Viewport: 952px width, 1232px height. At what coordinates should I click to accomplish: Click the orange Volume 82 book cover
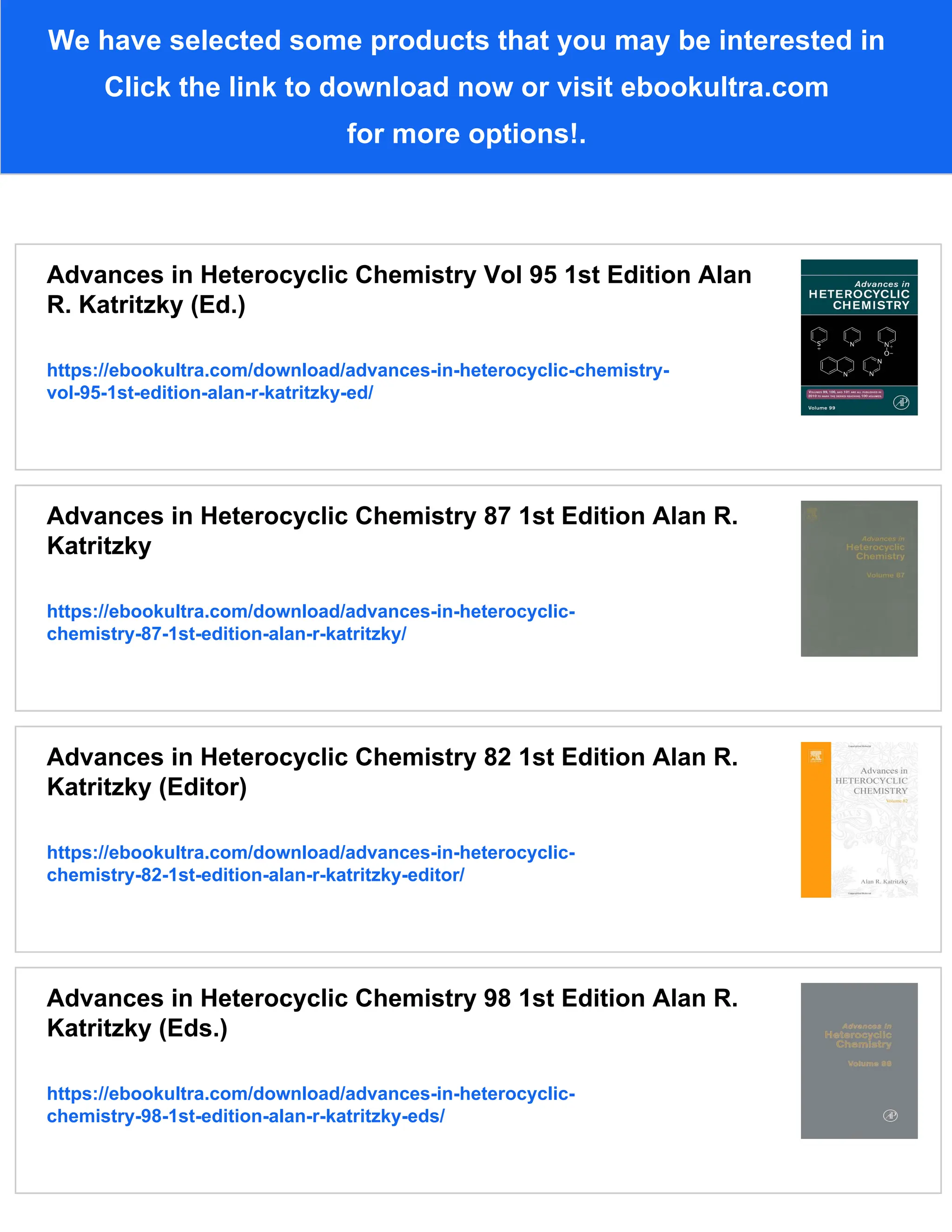859,820
